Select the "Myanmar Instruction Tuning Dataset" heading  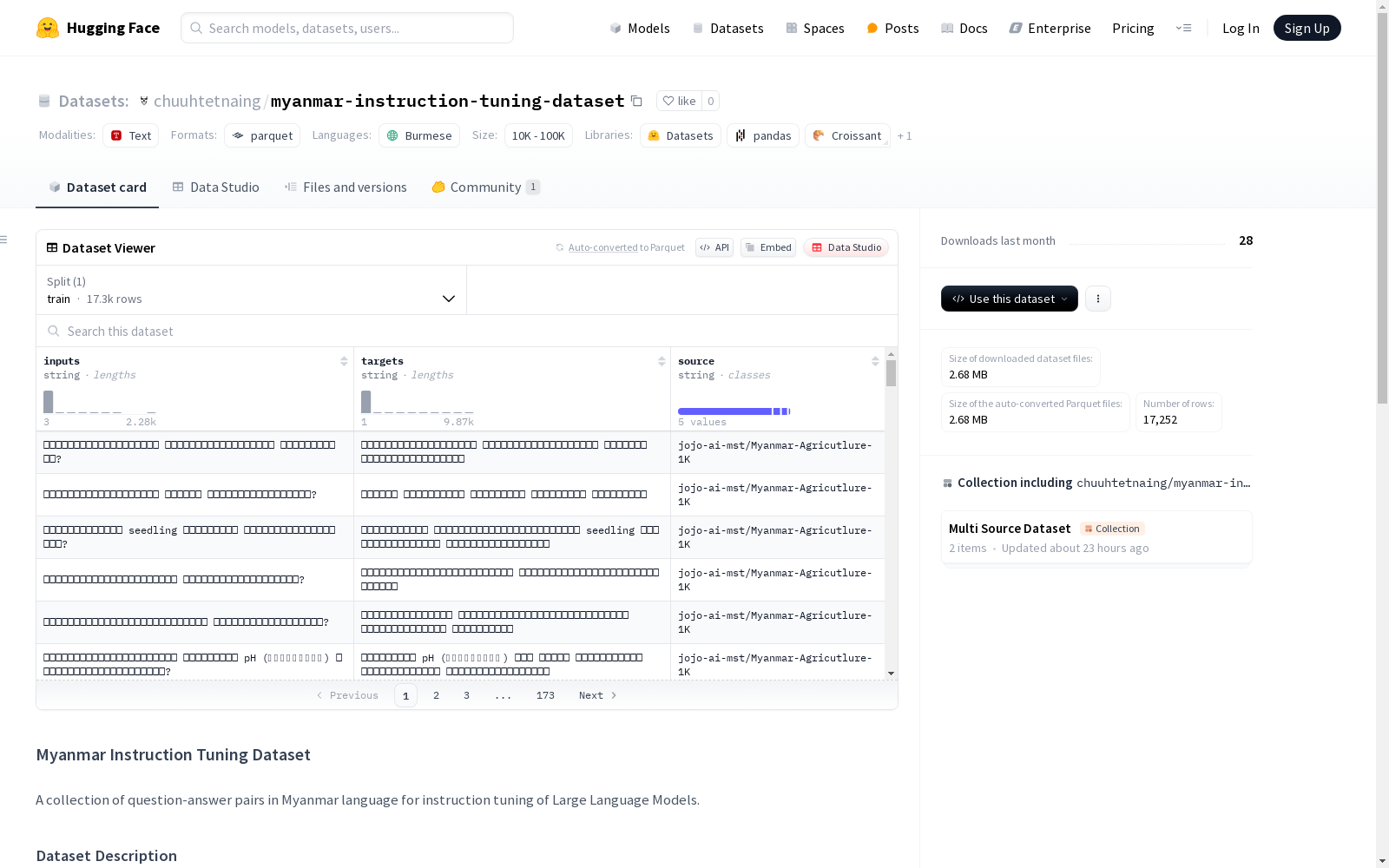pos(174,755)
